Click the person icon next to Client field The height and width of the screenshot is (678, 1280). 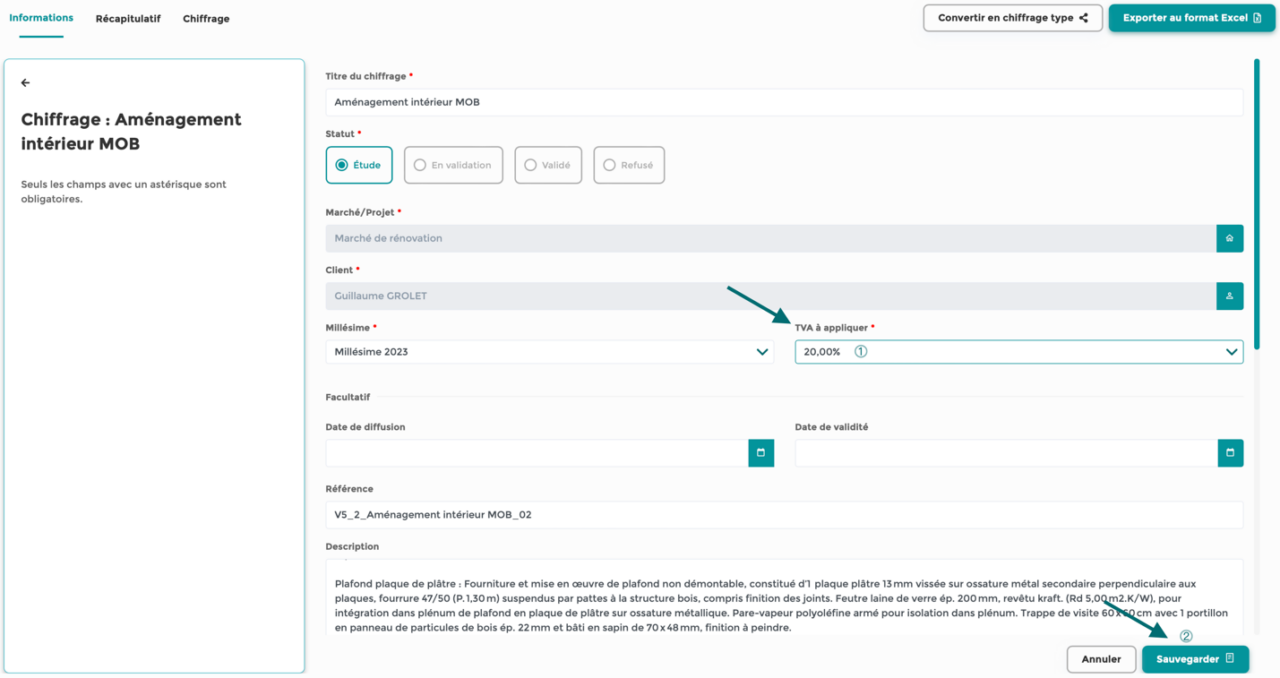[1230, 296]
